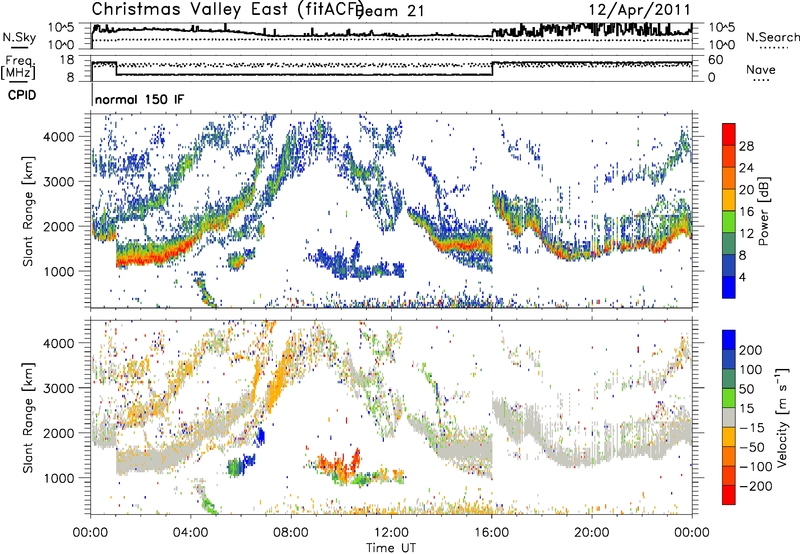Click the '-200' velocity colorbar value
The image size is (800, 554).
pyautogui.click(x=755, y=486)
